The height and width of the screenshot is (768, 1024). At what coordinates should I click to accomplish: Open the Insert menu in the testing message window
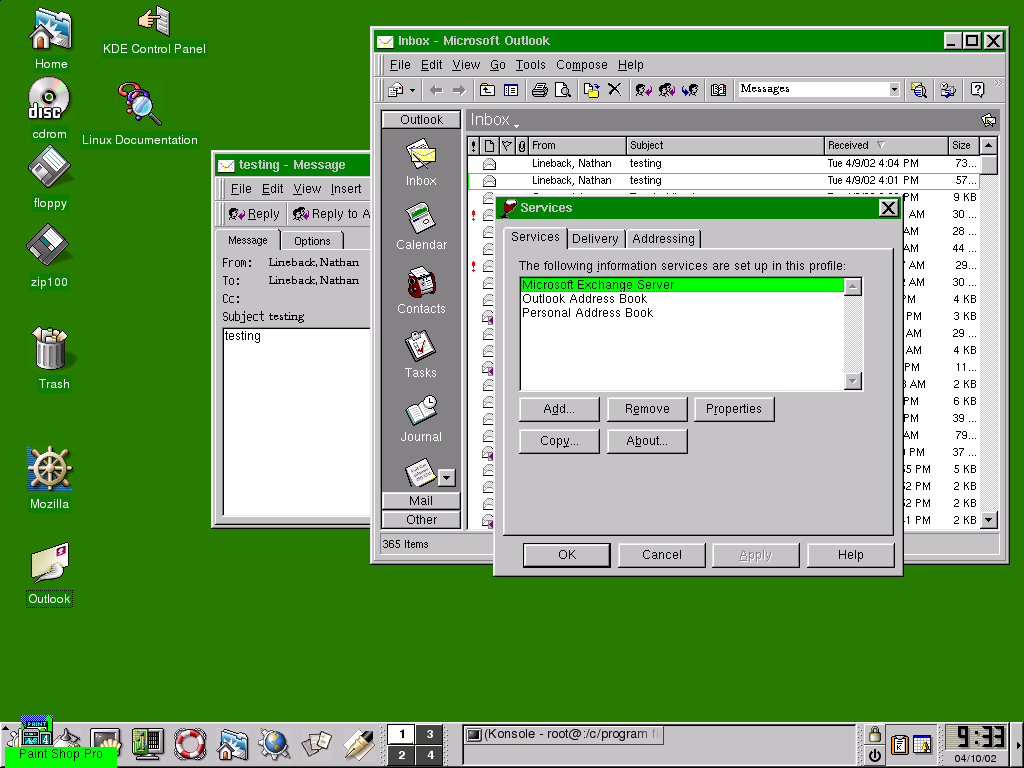coord(345,189)
